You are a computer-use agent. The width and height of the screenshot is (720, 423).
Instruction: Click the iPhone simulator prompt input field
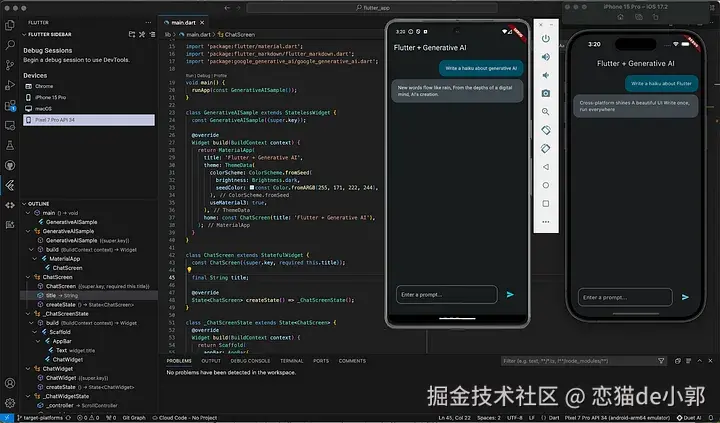click(x=625, y=297)
